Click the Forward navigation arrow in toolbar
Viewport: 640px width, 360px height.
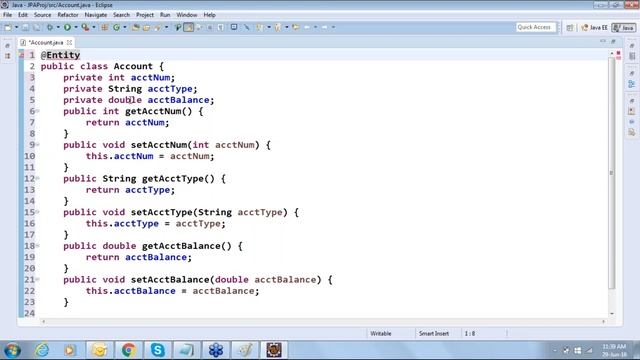324,27
